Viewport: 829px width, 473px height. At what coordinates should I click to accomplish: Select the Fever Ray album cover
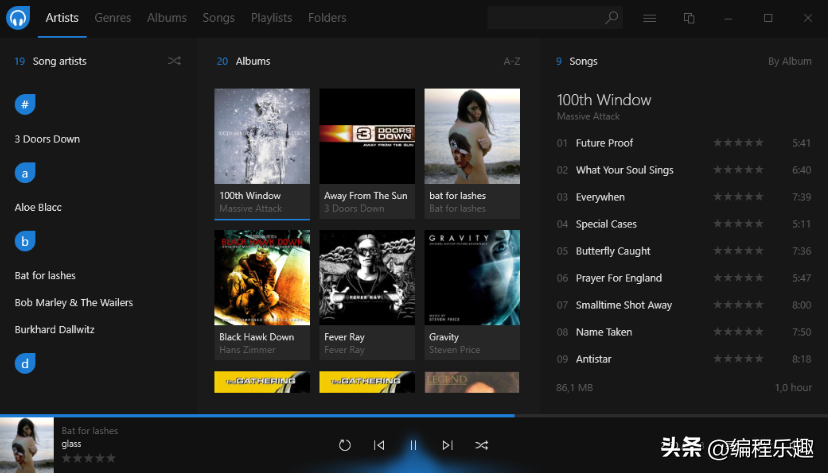pos(367,277)
